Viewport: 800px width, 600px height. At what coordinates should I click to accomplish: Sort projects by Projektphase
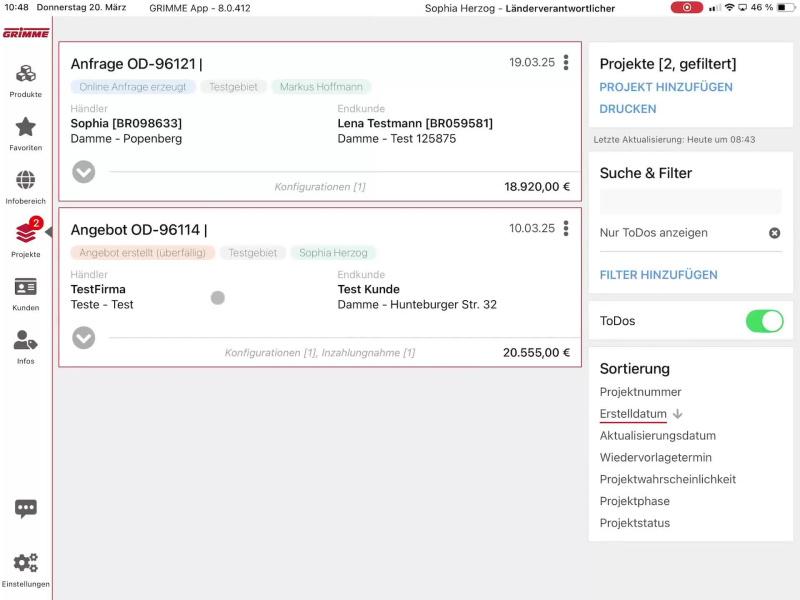click(x=635, y=501)
